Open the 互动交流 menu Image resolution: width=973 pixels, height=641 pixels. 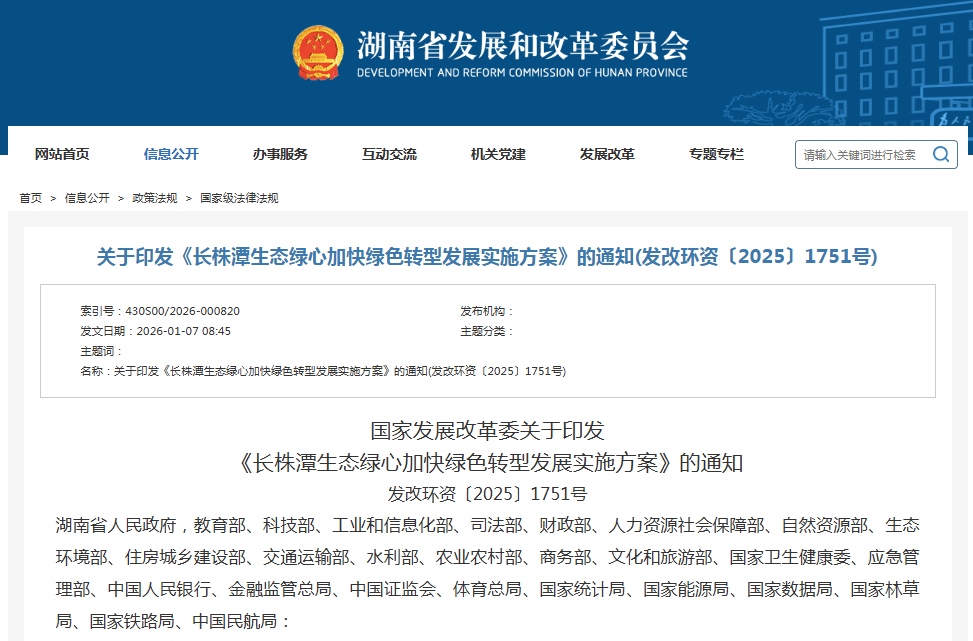[x=389, y=154]
